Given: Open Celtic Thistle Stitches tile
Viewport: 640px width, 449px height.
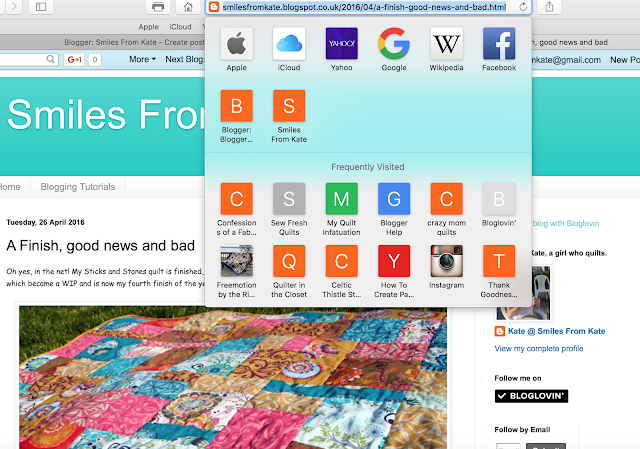Looking at the screenshot, I should 342,261.
